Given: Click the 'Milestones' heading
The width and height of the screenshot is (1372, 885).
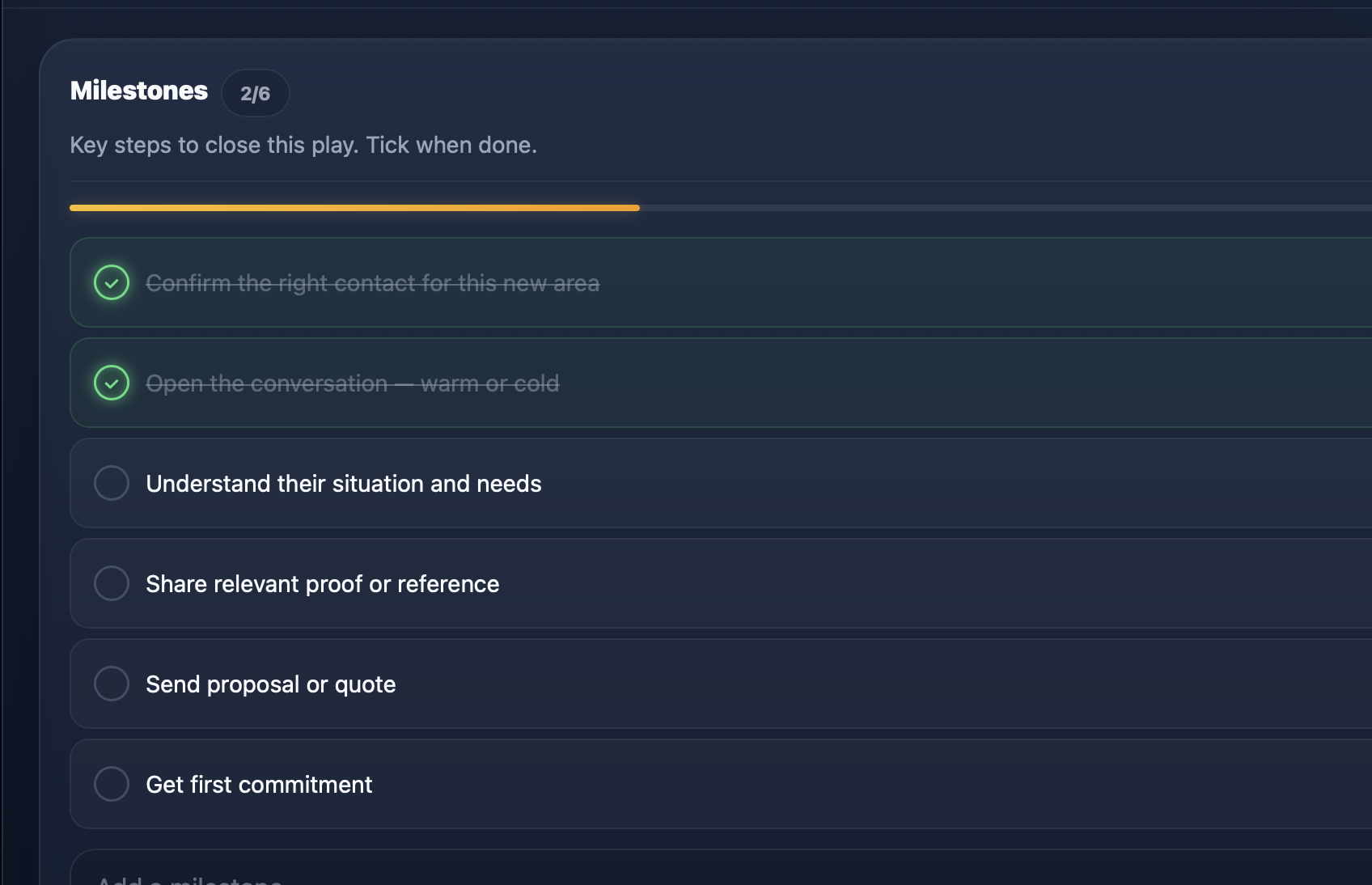Looking at the screenshot, I should tap(138, 91).
